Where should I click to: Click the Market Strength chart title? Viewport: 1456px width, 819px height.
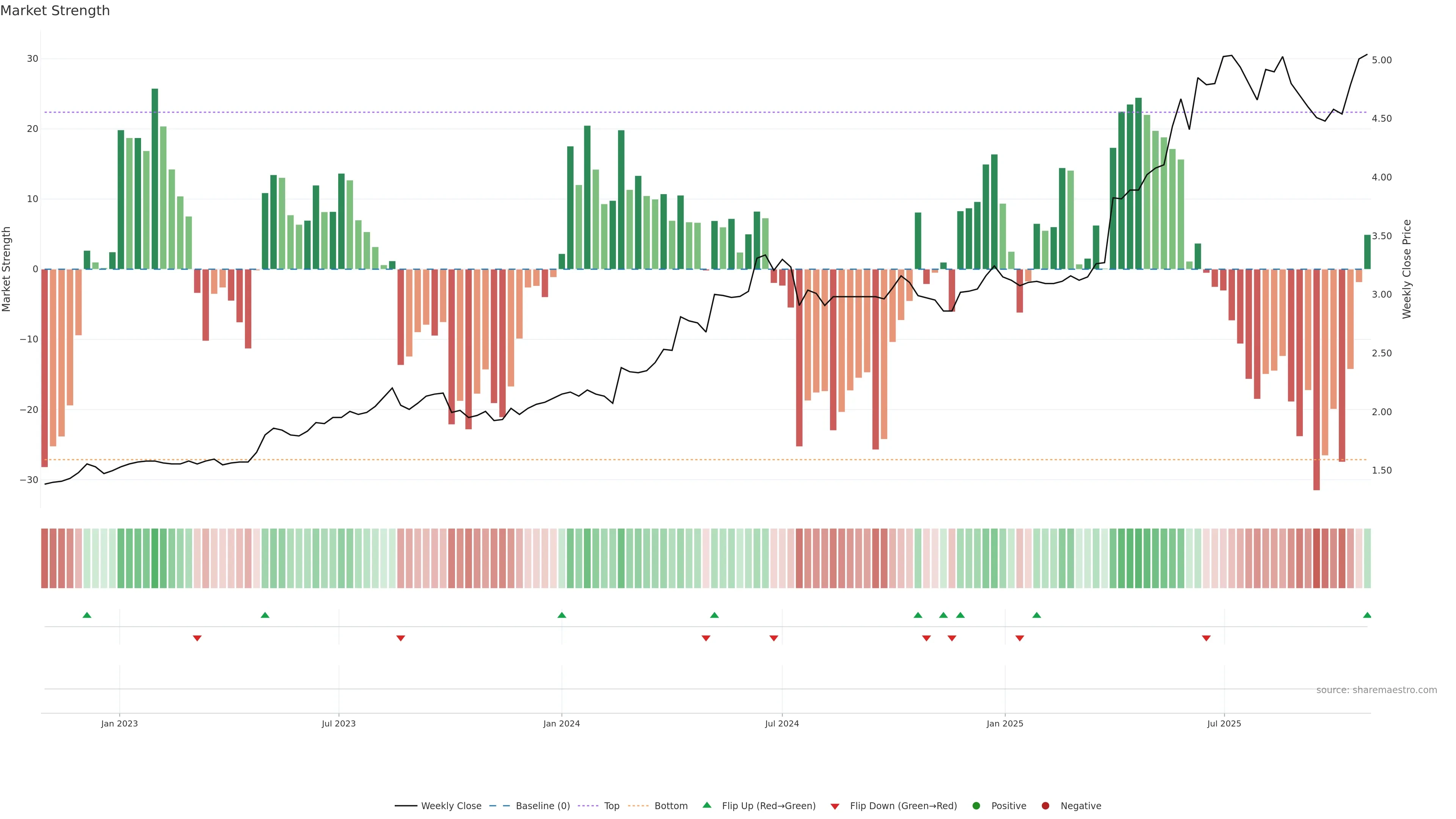click(x=55, y=11)
